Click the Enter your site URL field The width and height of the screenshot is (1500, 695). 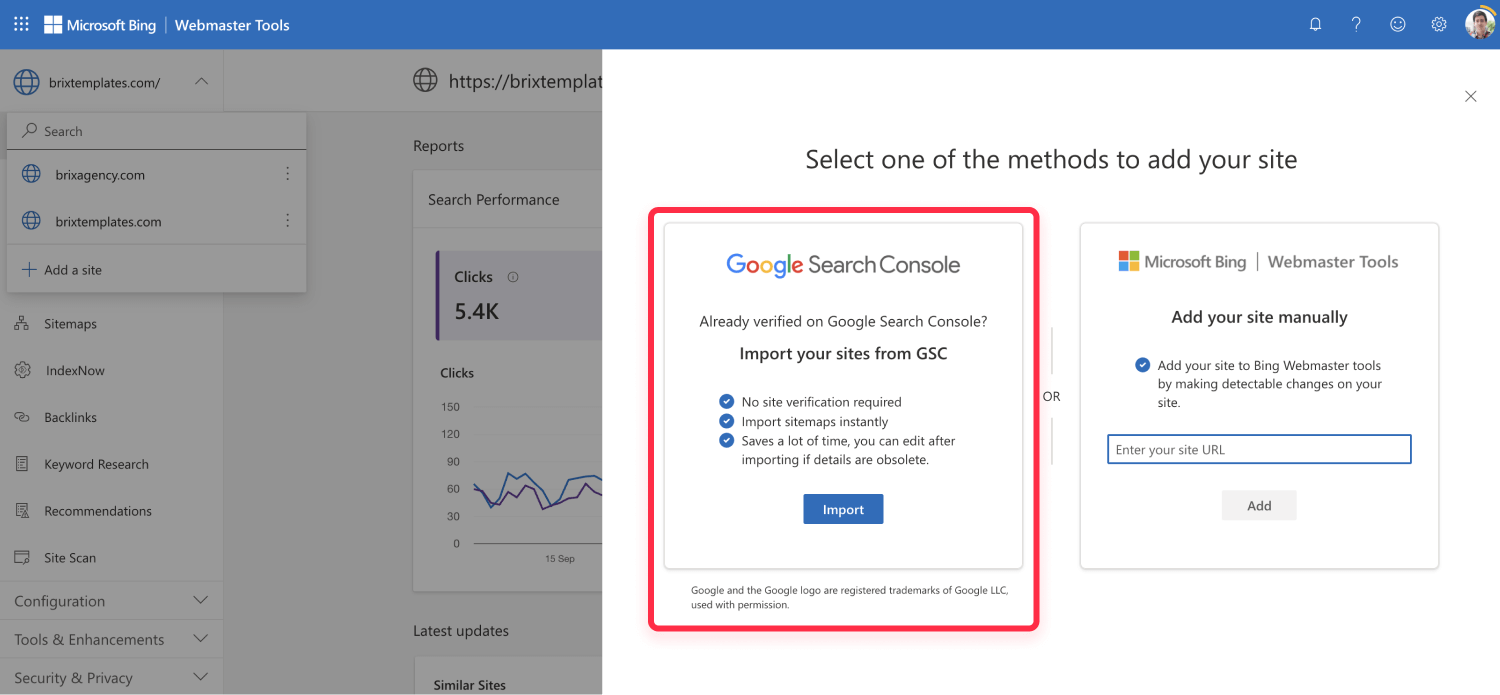click(1259, 449)
